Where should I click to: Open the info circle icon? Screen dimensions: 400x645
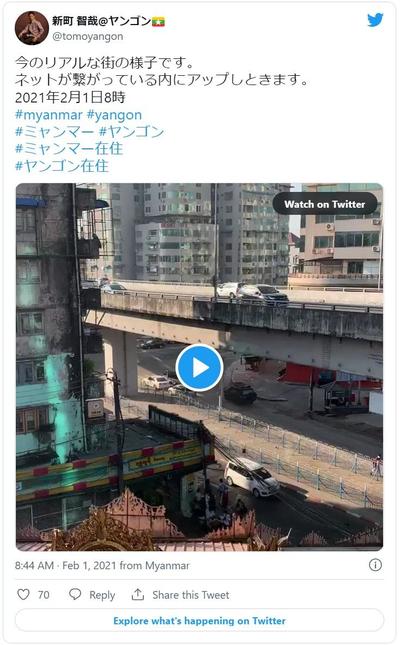(x=375, y=565)
